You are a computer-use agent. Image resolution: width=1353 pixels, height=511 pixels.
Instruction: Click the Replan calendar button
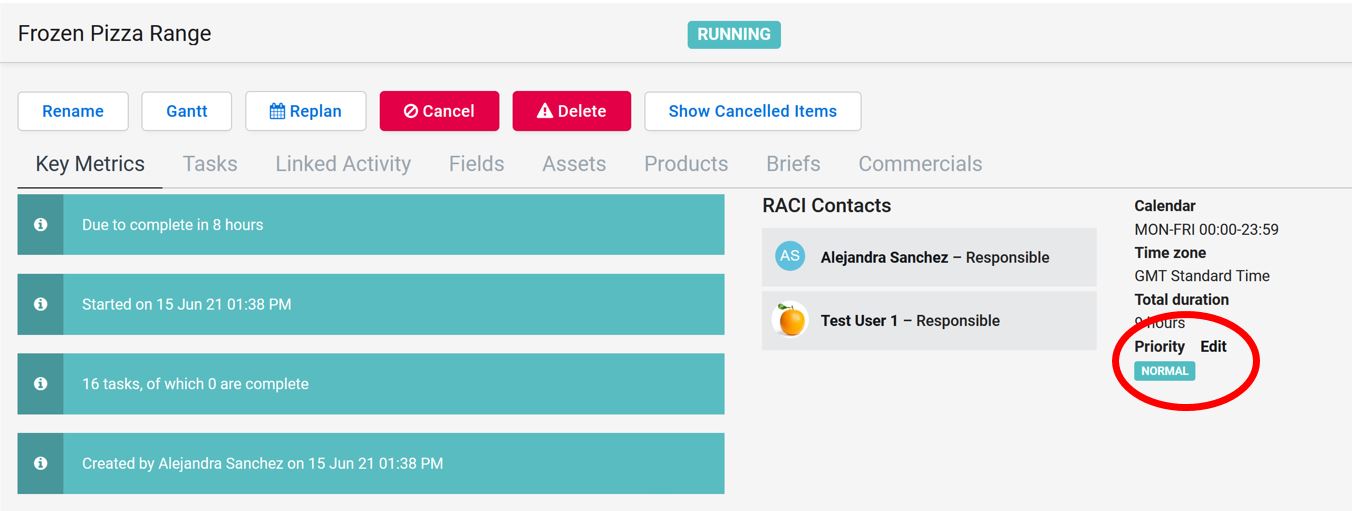[306, 111]
